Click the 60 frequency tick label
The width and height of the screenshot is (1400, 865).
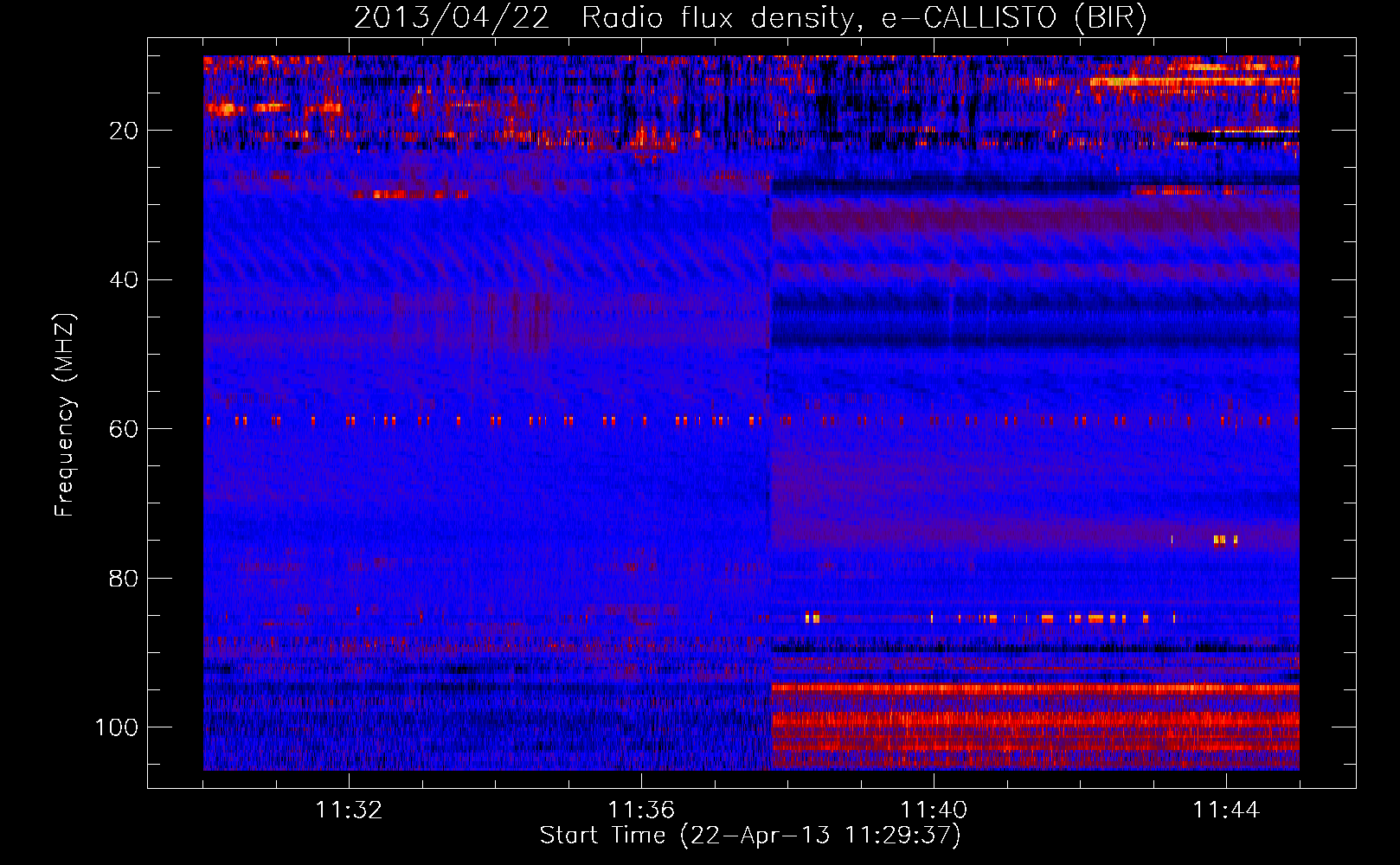[124, 429]
